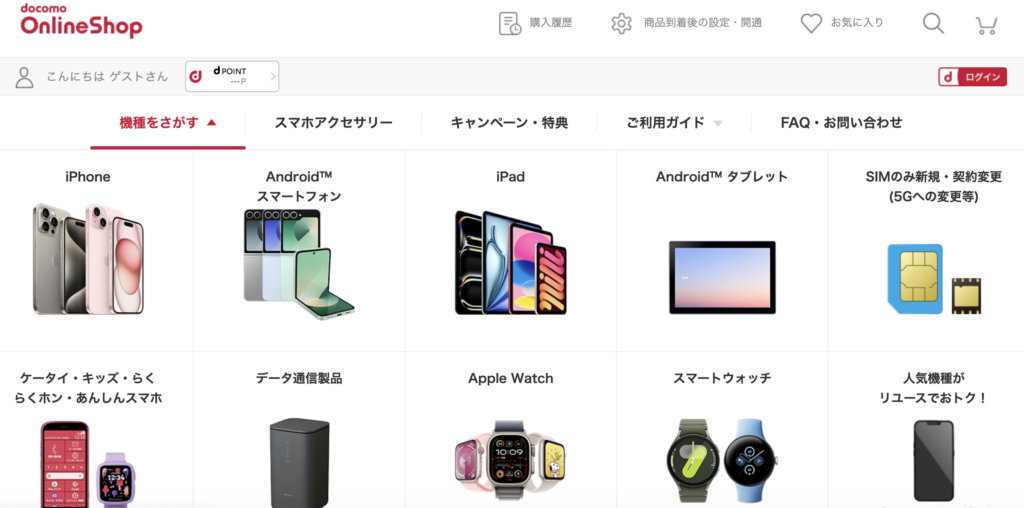Choose the iPad product image
The width and height of the screenshot is (1024, 508).
click(x=511, y=262)
